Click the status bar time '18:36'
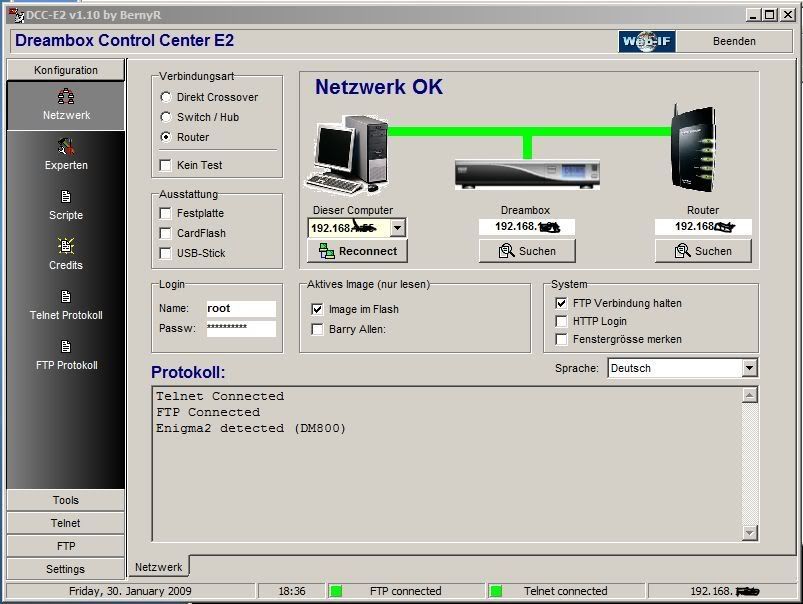The height and width of the screenshot is (604, 803). tap(292, 591)
